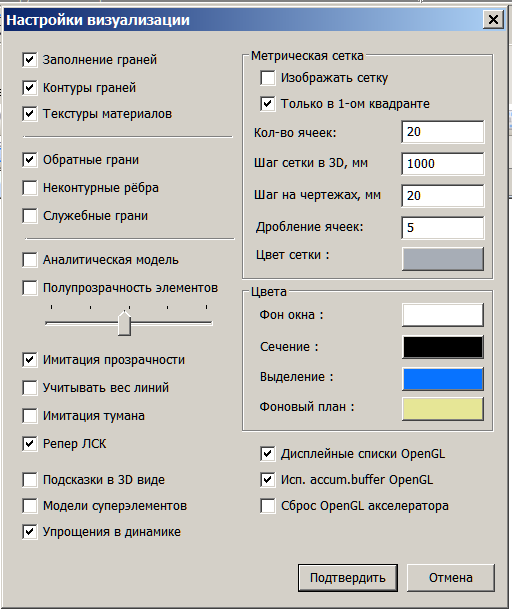Pick the Выделение blue color swatch
This screenshot has width=512, height=612.
pyautogui.click(x=443, y=379)
